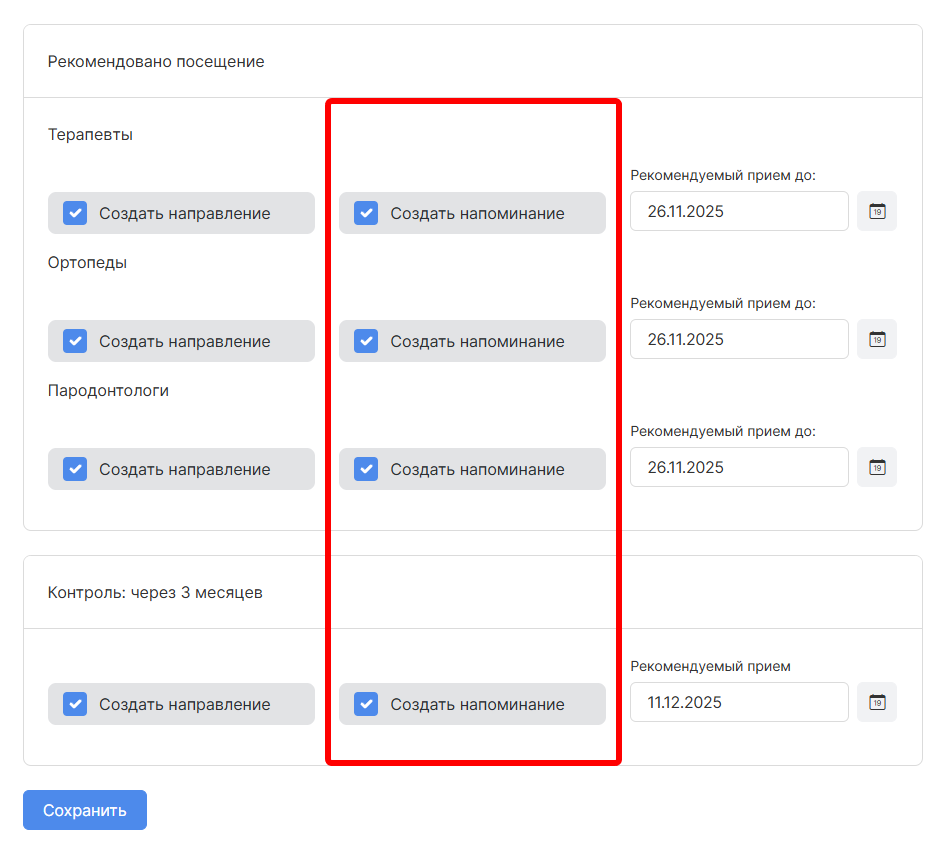The width and height of the screenshot is (942, 849).
Task: Uncheck Создать направление for Терапевты
Action: point(75,213)
